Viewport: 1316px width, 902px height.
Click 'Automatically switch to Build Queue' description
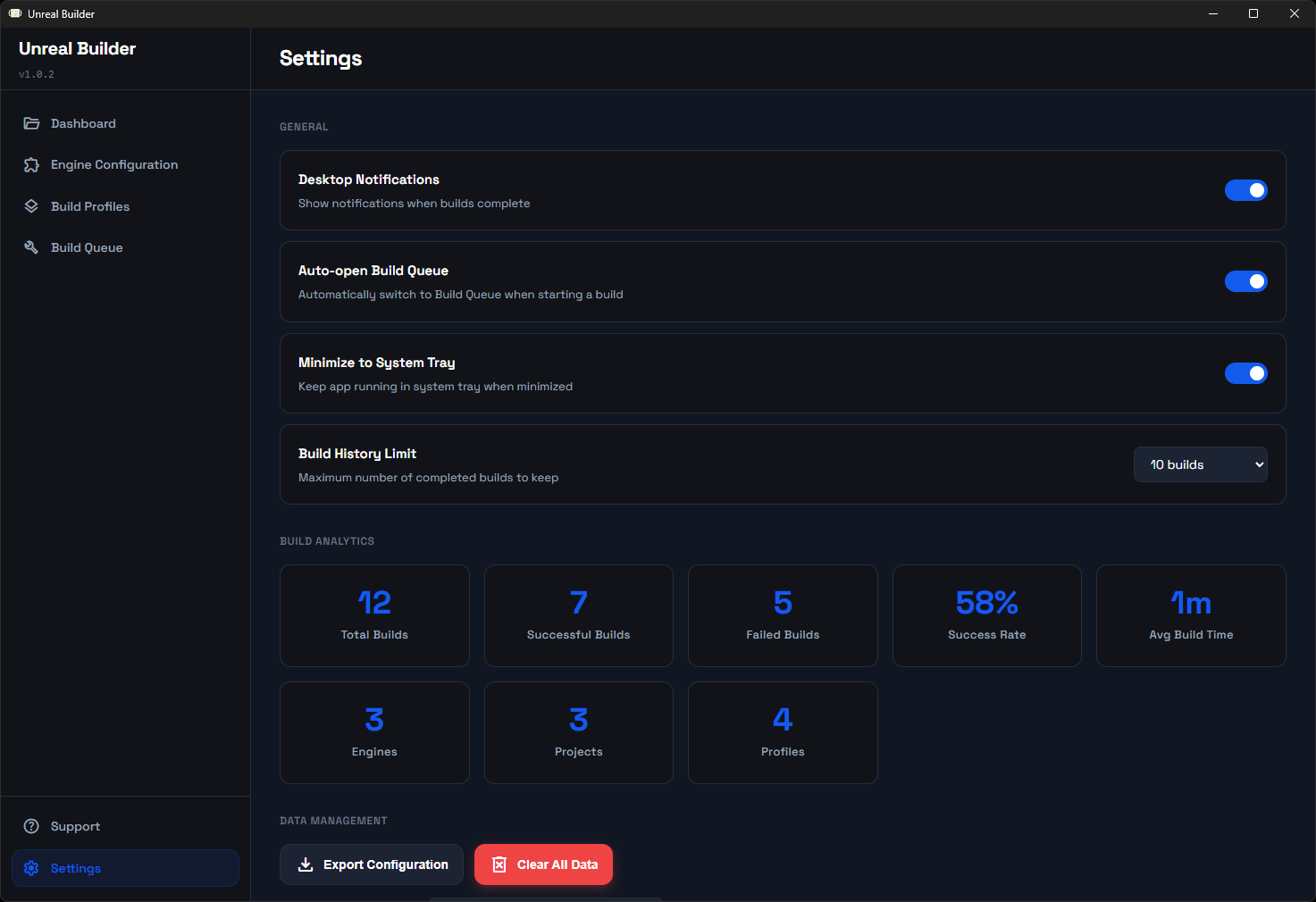(461, 295)
